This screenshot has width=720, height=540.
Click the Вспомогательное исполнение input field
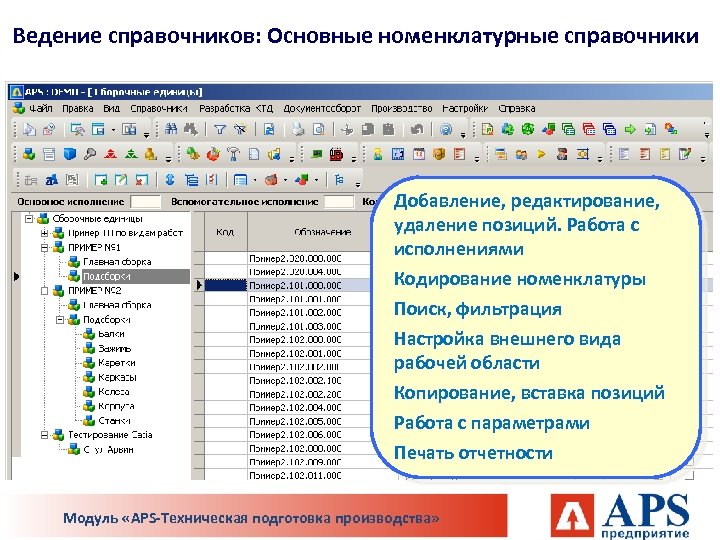[339, 202]
